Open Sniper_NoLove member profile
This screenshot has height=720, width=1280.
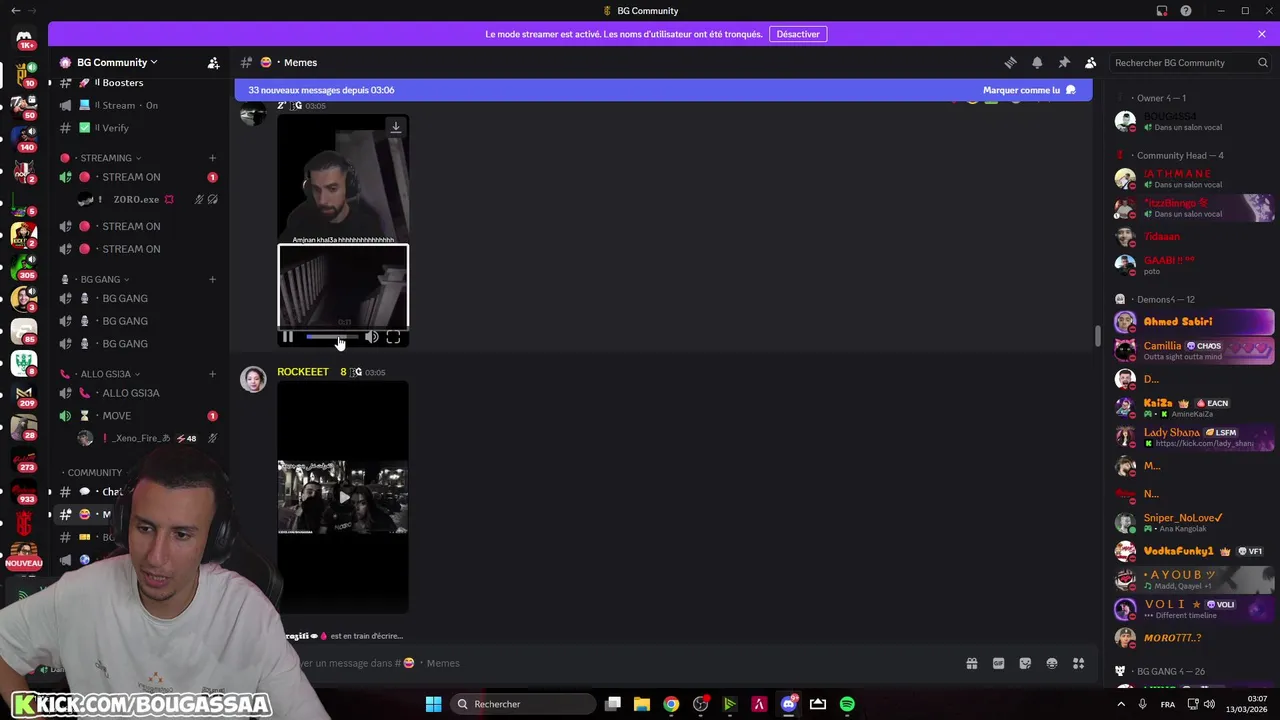click(x=1194, y=523)
